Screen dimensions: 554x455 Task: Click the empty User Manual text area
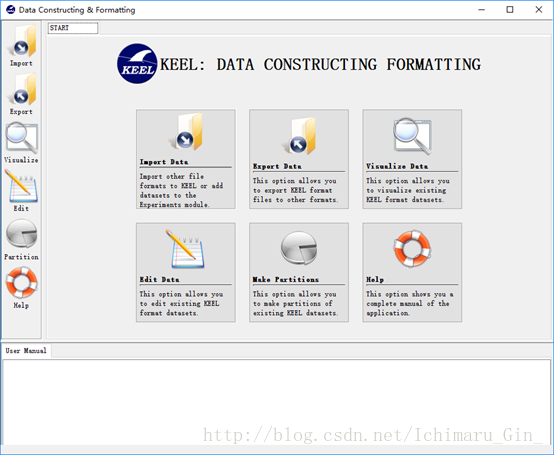277,402
